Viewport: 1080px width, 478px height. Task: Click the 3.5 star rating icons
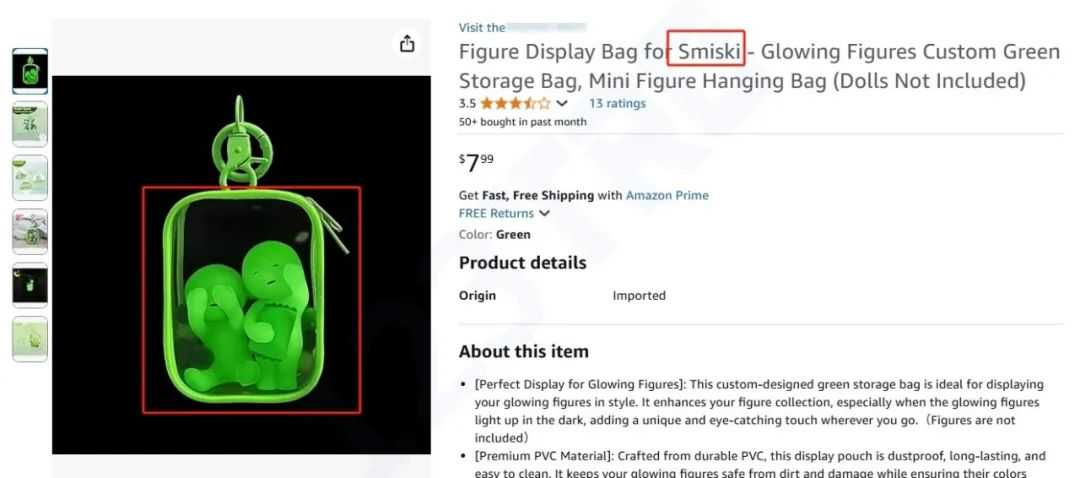(515, 104)
